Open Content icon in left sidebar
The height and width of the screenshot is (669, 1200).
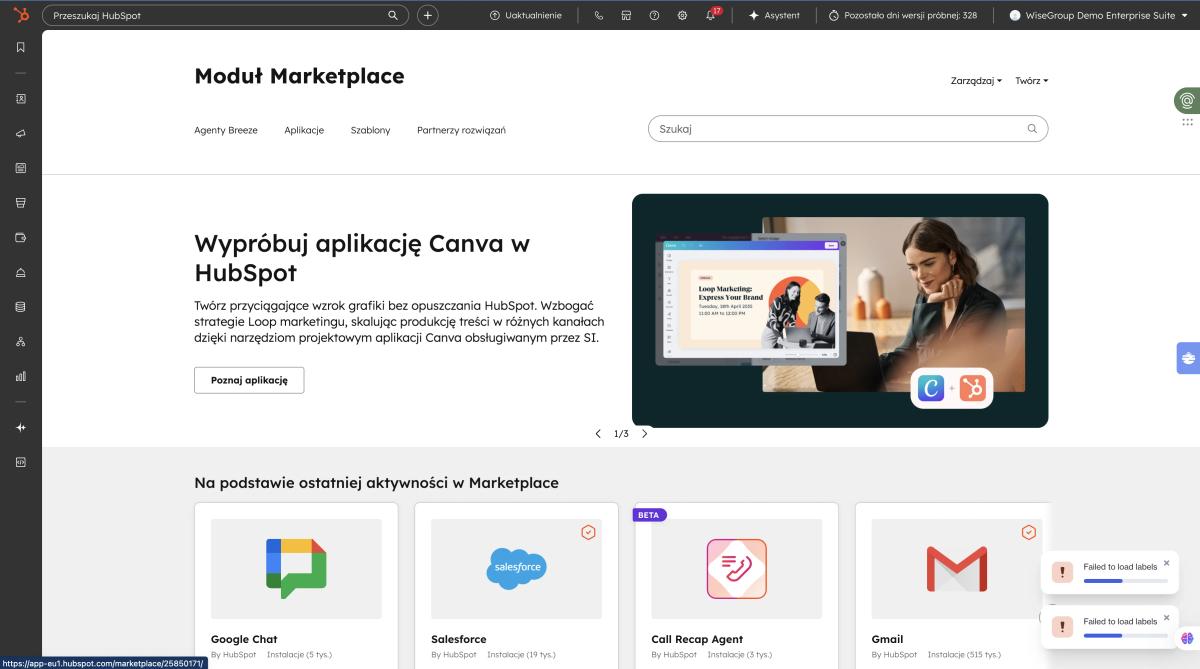[x=21, y=168]
